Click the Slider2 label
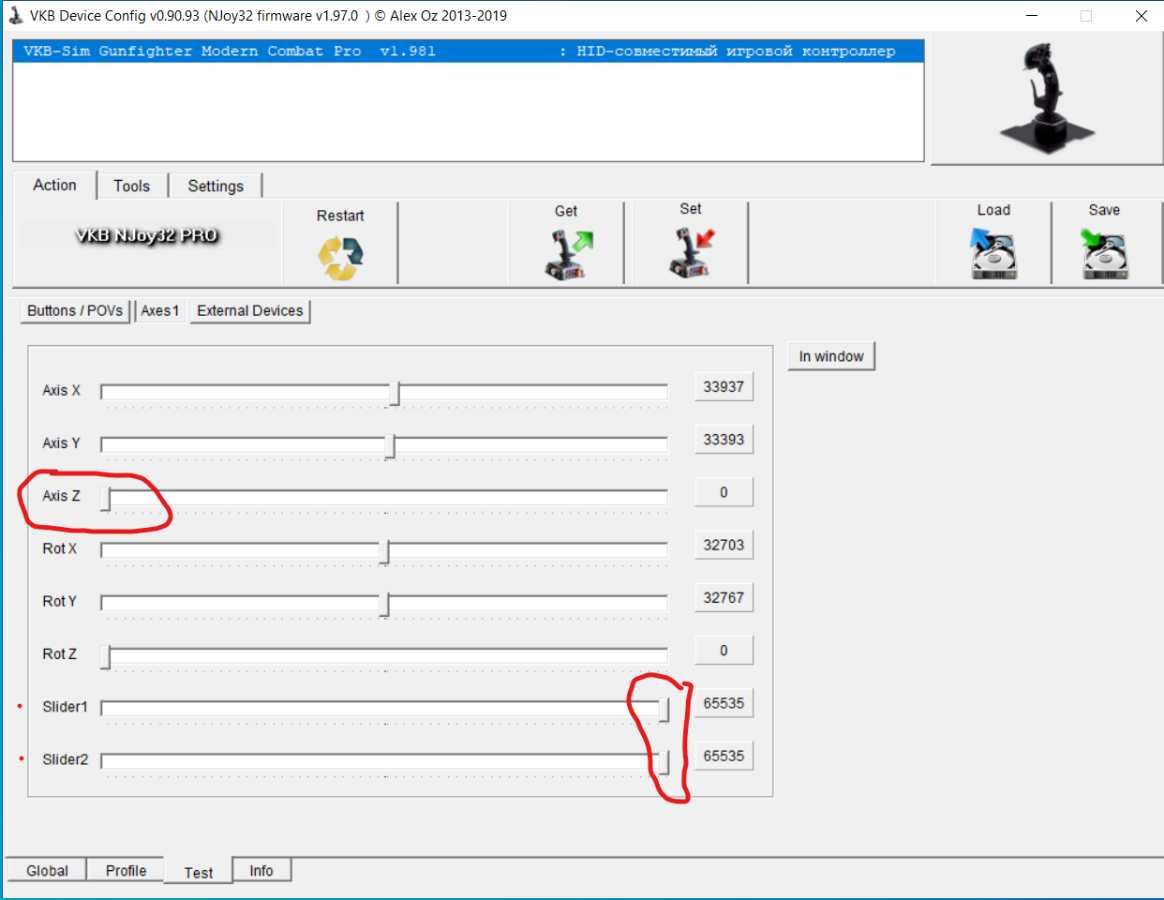 [65, 760]
